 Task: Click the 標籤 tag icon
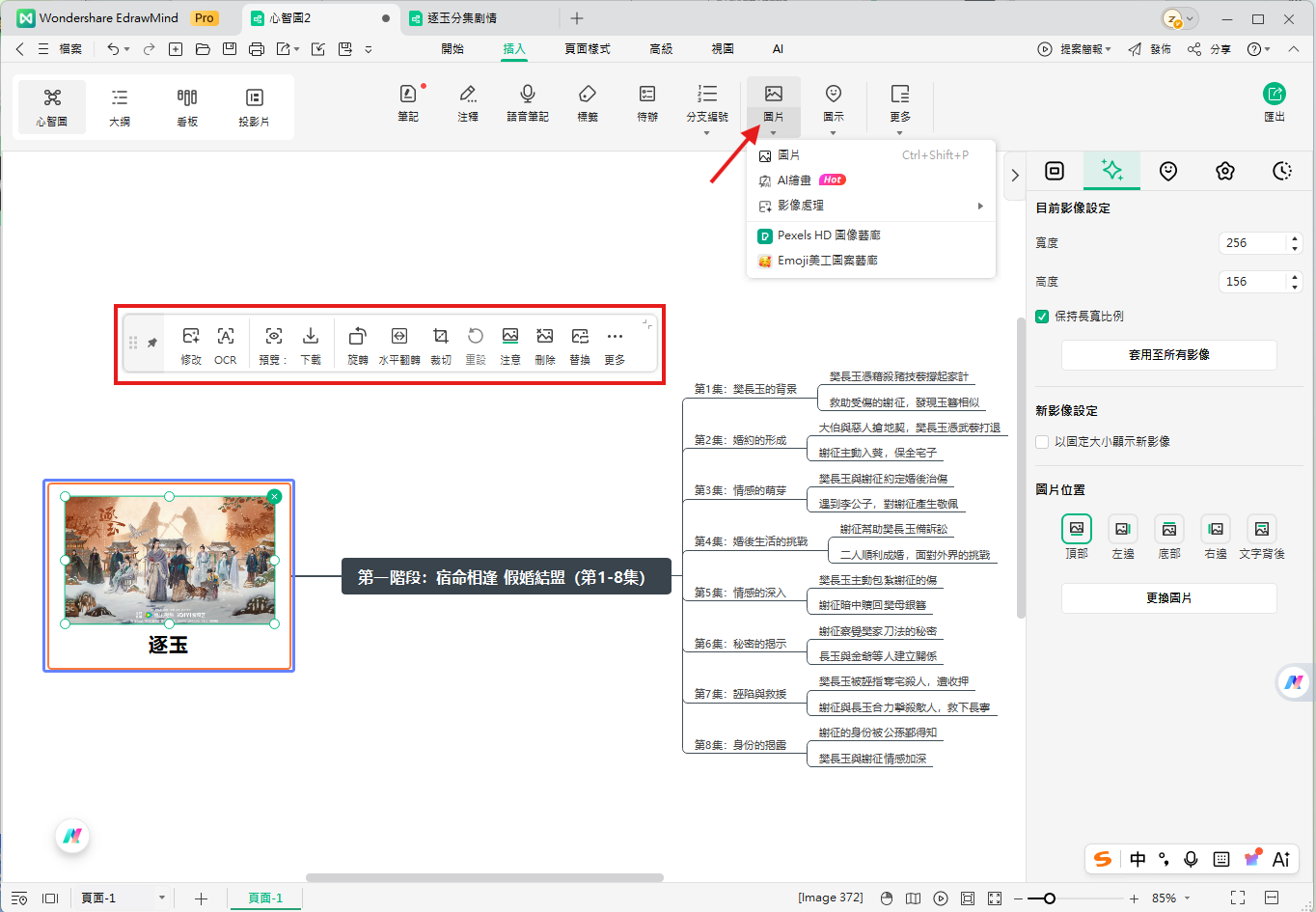587,102
